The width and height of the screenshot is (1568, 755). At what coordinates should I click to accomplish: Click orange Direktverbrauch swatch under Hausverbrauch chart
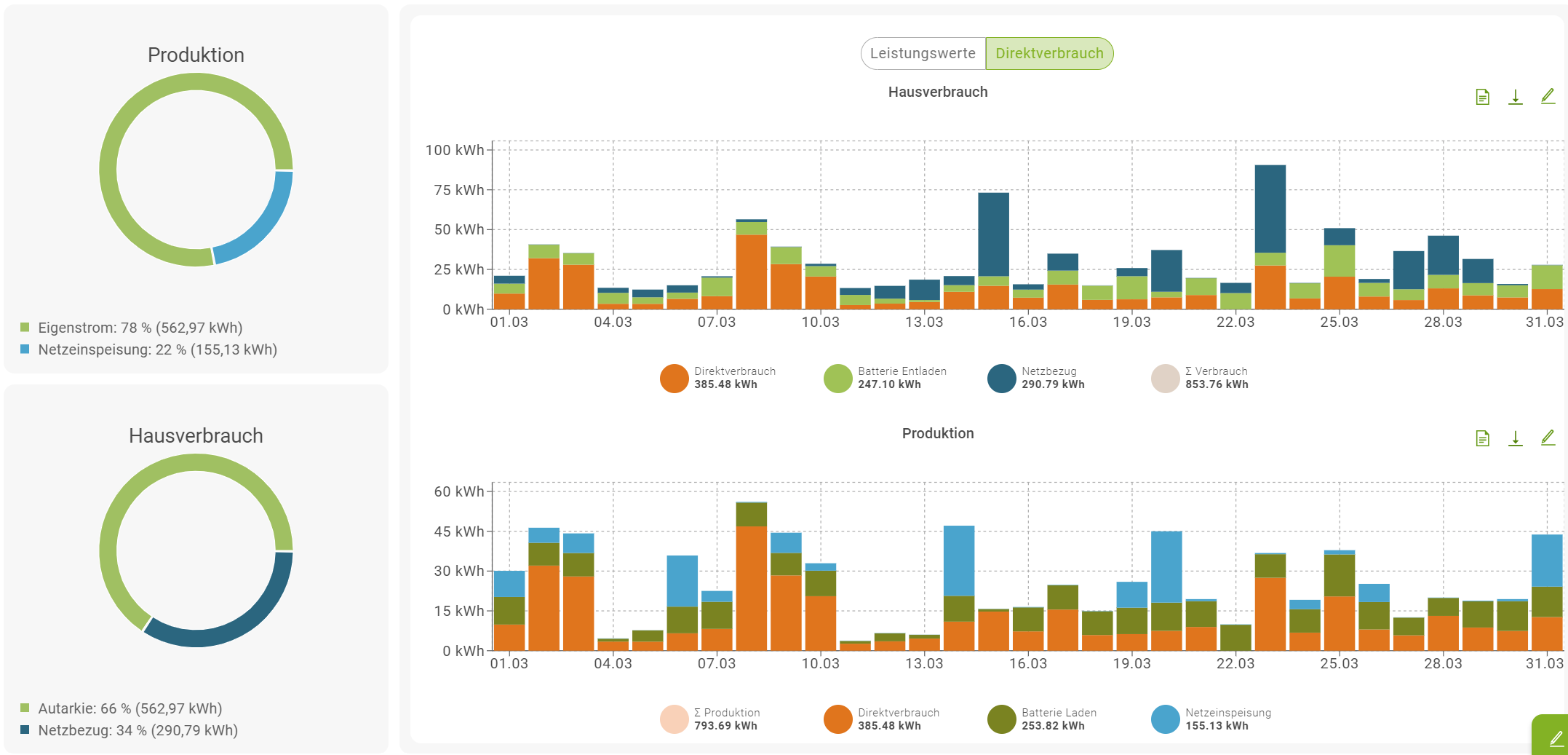pyautogui.click(x=674, y=379)
